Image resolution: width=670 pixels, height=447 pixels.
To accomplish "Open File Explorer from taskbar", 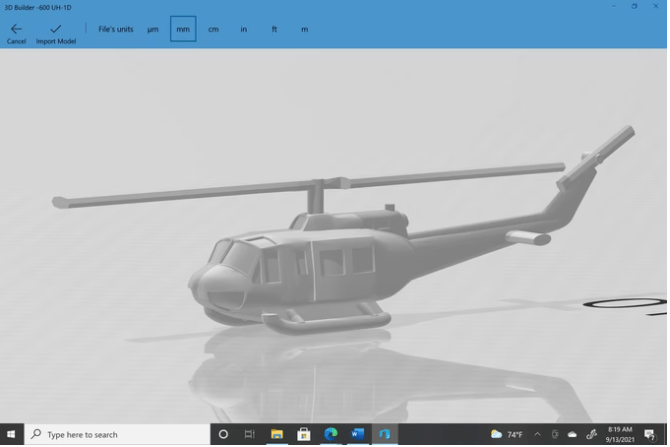I will tap(277, 435).
